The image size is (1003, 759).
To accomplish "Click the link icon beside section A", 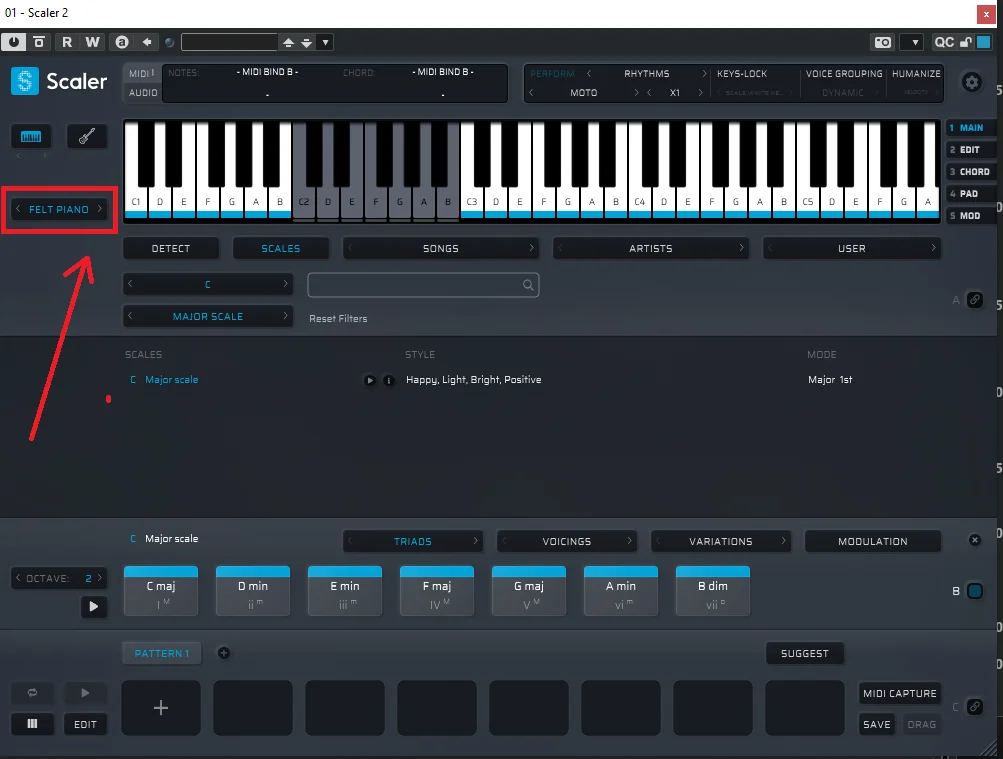I will pyautogui.click(x=974, y=299).
